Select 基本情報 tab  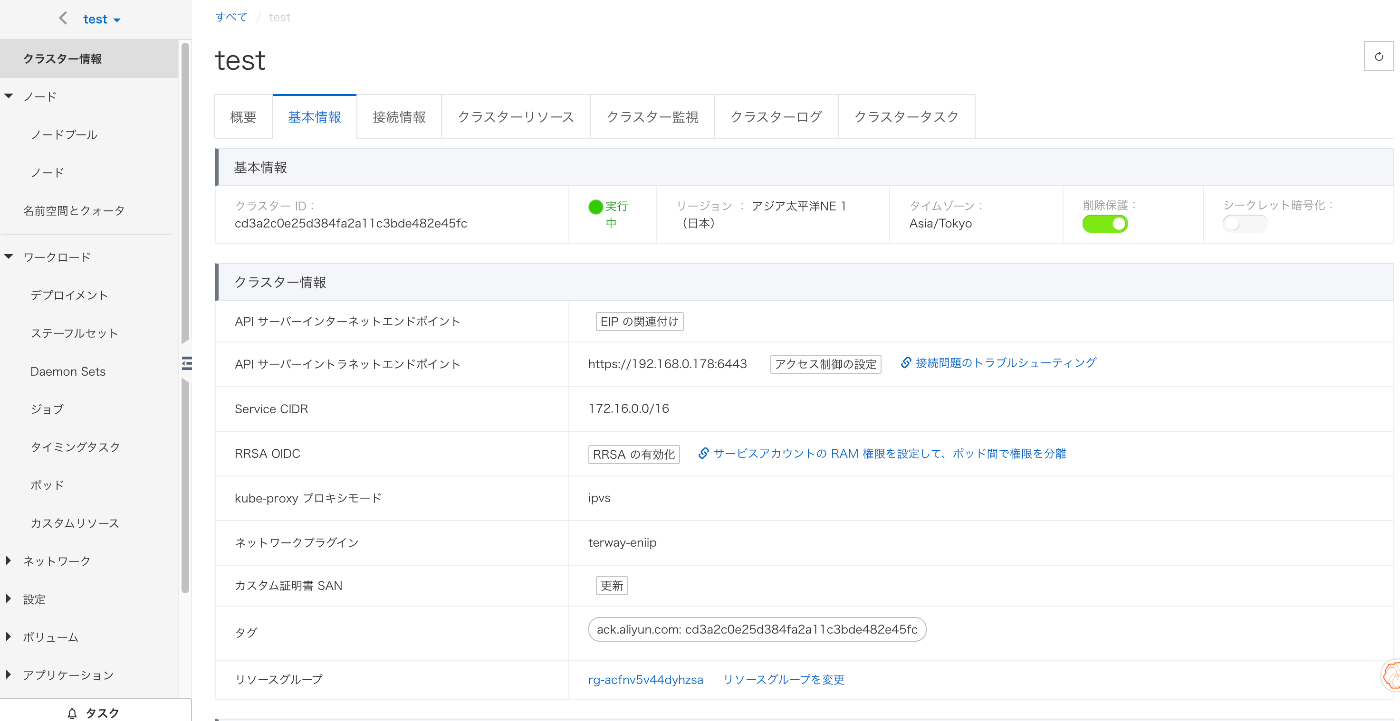pos(315,117)
